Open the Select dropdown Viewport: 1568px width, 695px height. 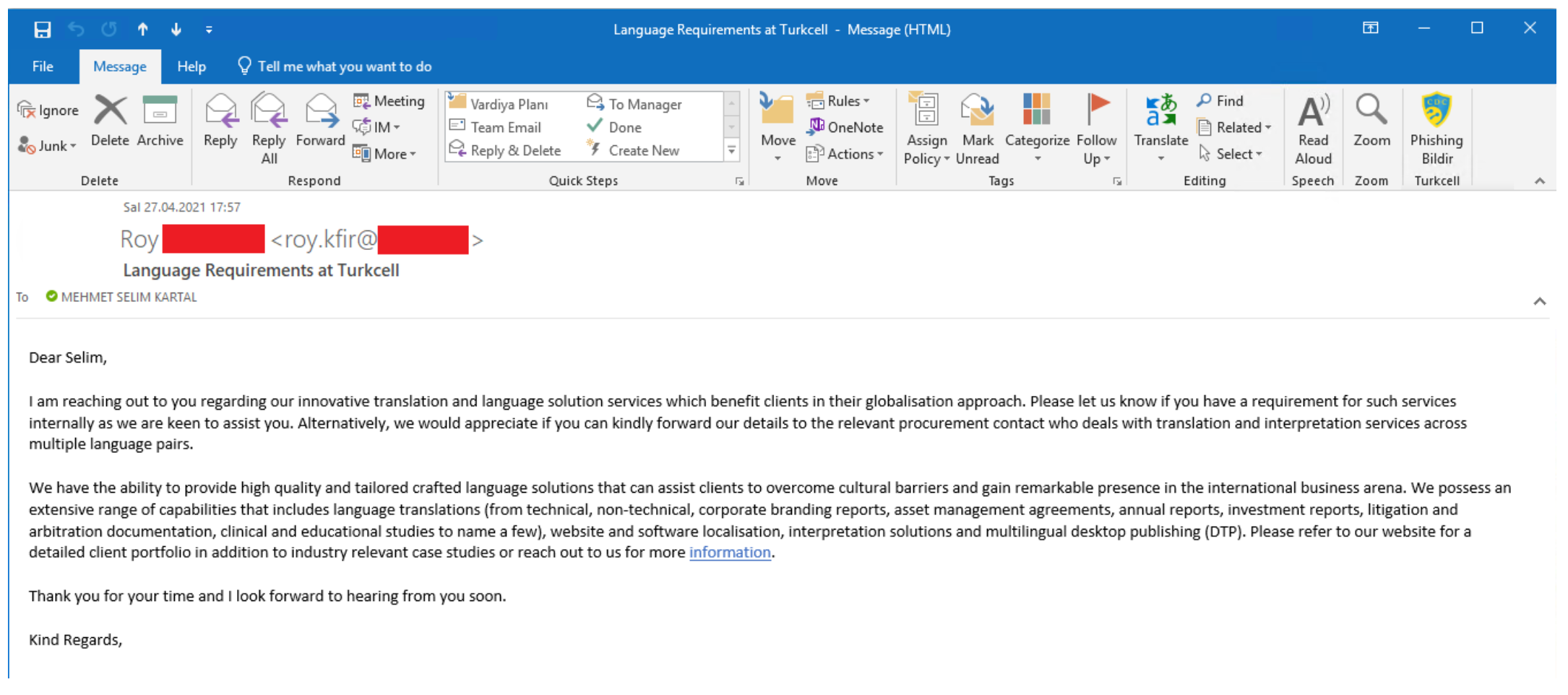1230,153
